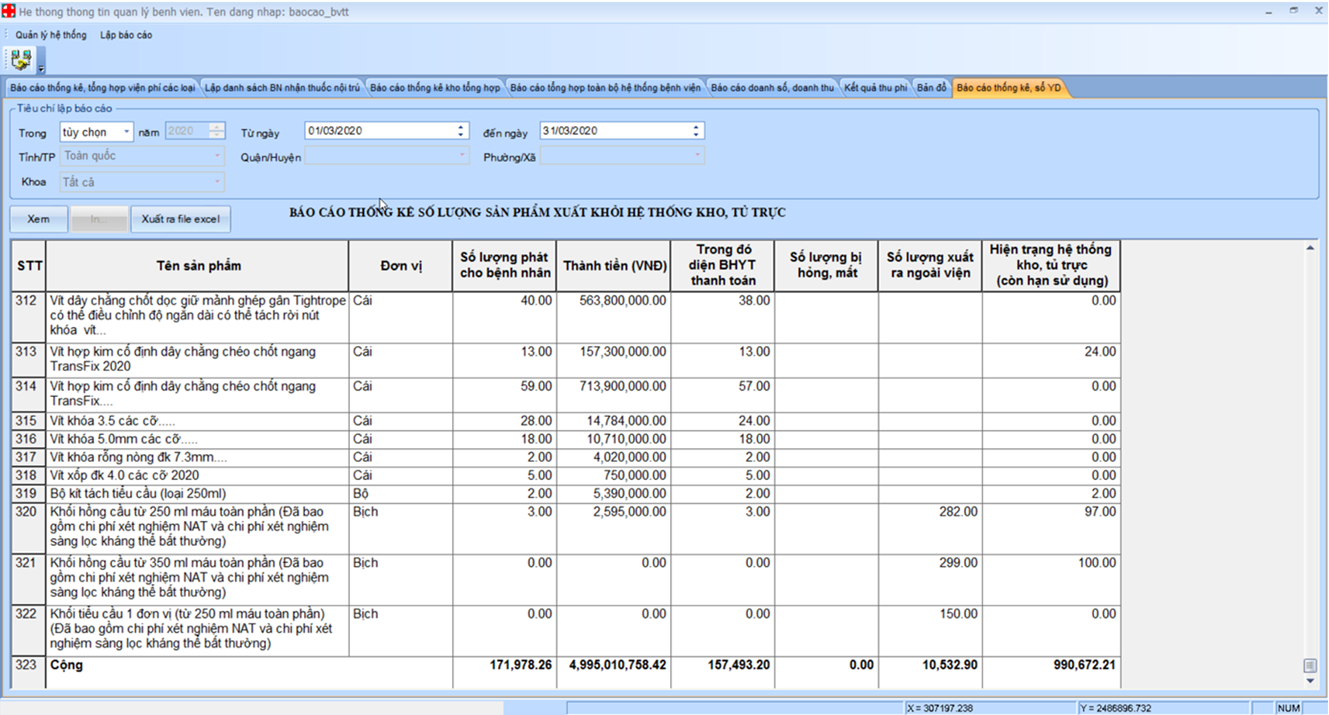The height and width of the screenshot is (715, 1329).
Task: Click the Tên sản phẩm column header
Action: point(198,266)
